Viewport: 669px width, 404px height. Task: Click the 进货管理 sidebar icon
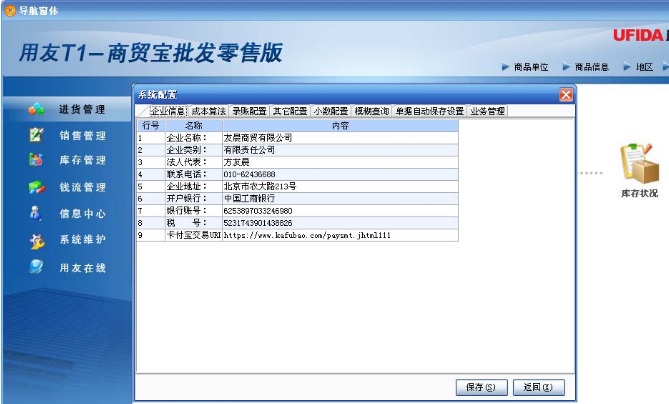click(x=36, y=109)
